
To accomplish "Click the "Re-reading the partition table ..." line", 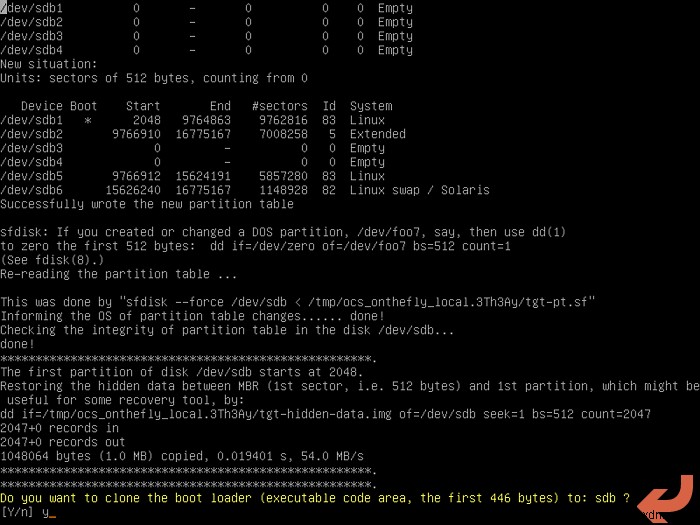I will tap(118, 274).
